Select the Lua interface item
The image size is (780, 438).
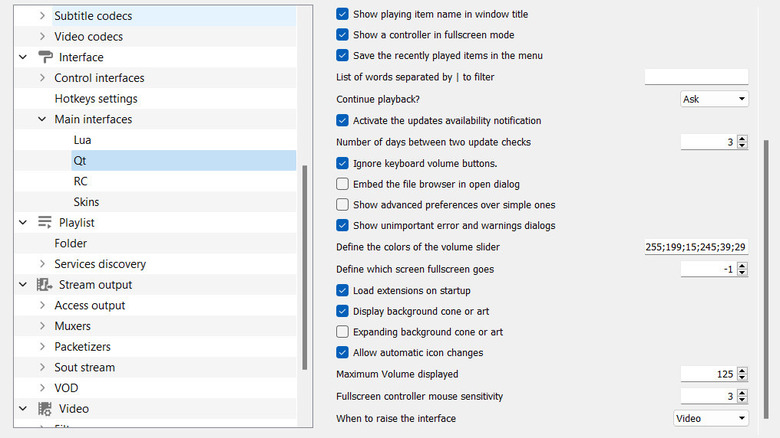[82, 140]
